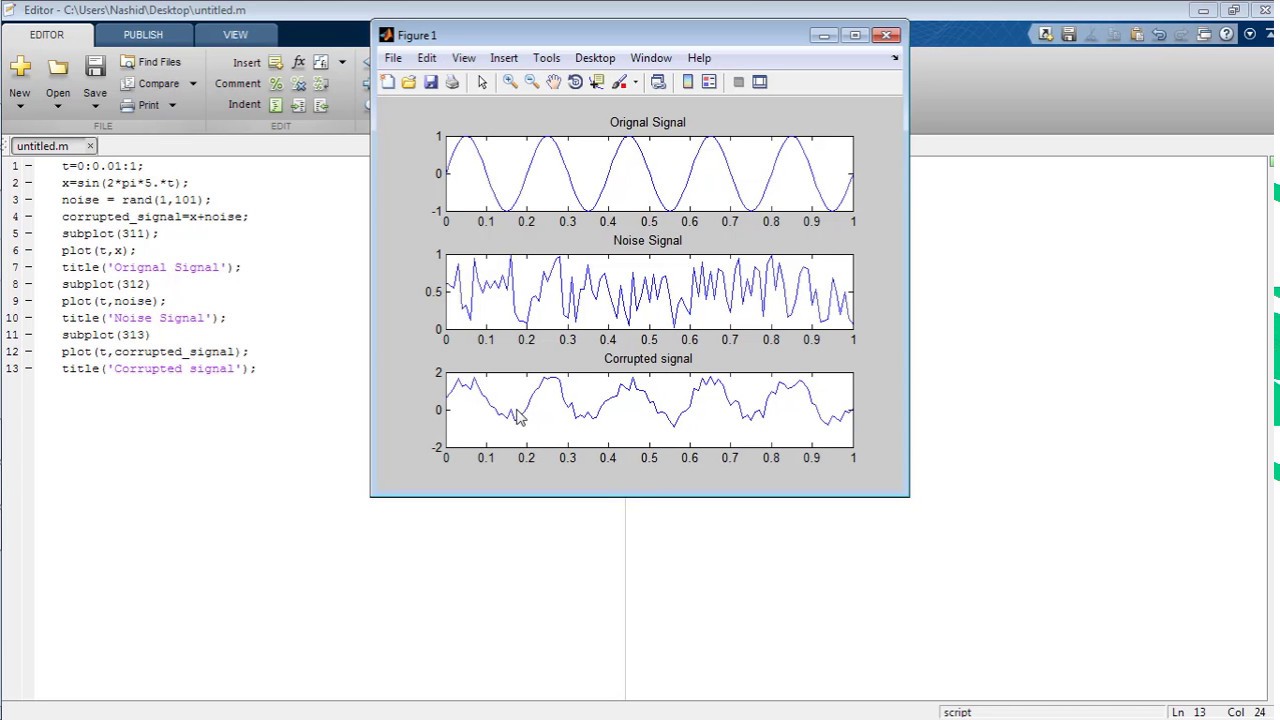Expand the Print dropdown arrow
The width and height of the screenshot is (1280, 720).
point(172,105)
